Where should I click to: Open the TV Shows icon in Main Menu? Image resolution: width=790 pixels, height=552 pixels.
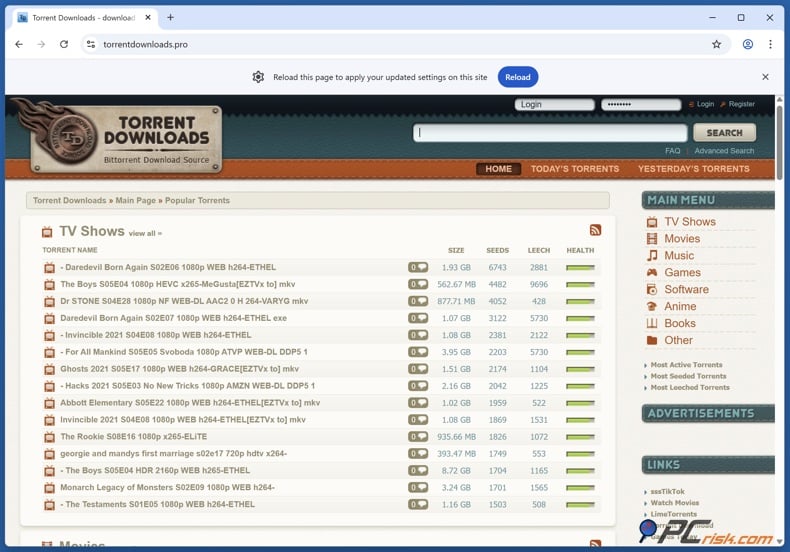(x=652, y=222)
